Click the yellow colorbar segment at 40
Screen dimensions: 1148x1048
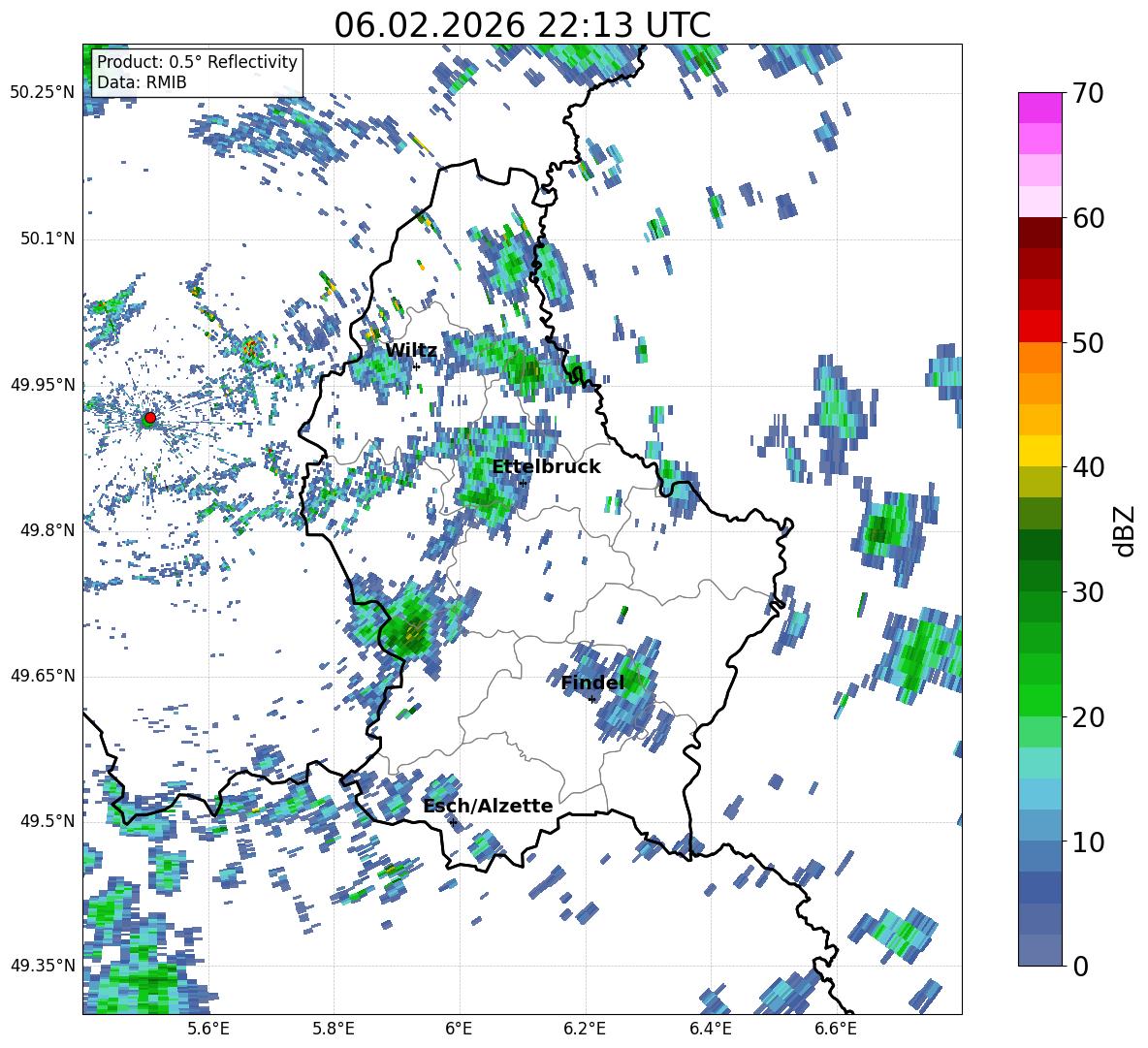click(1039, 451)
